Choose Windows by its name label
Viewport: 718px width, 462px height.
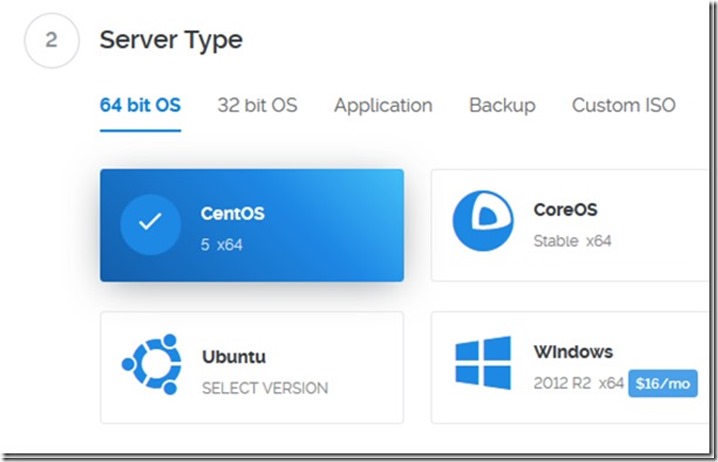(573, 352)
